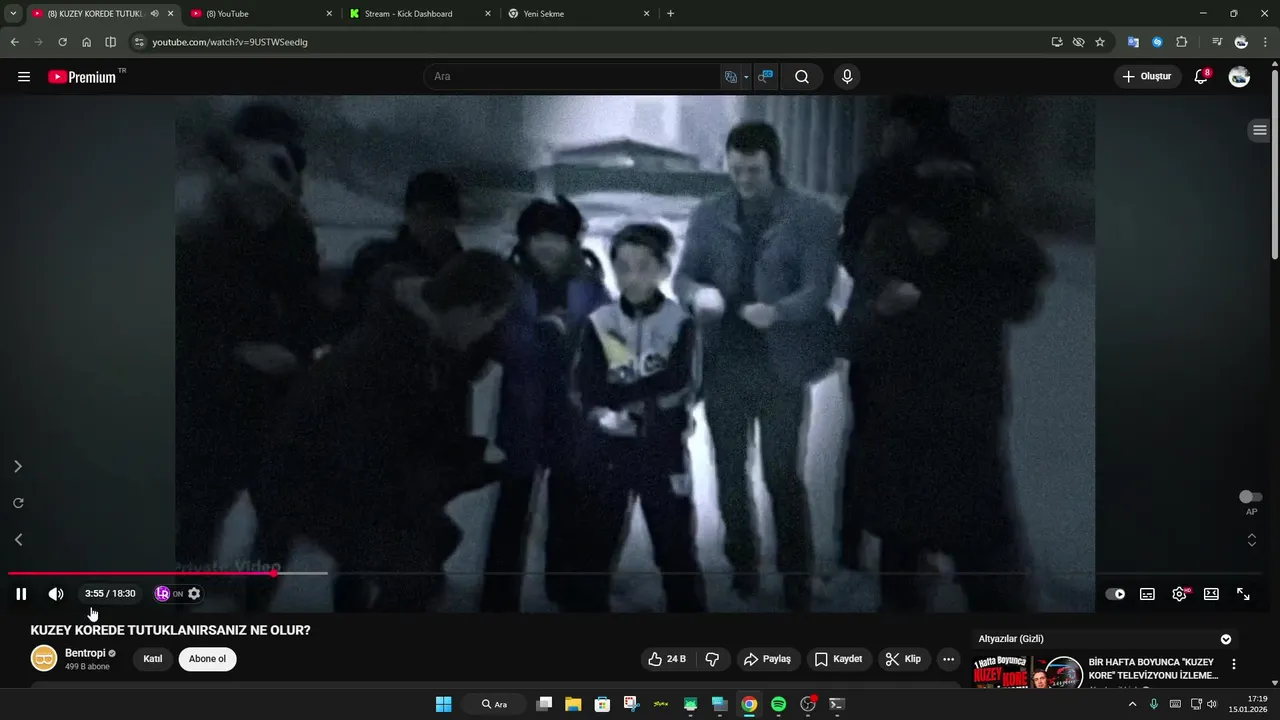Open the notifications bell
Image resolution: width=1280 pixels, height=720 pixels.
pyautogui.click(x=1202, y=77)
